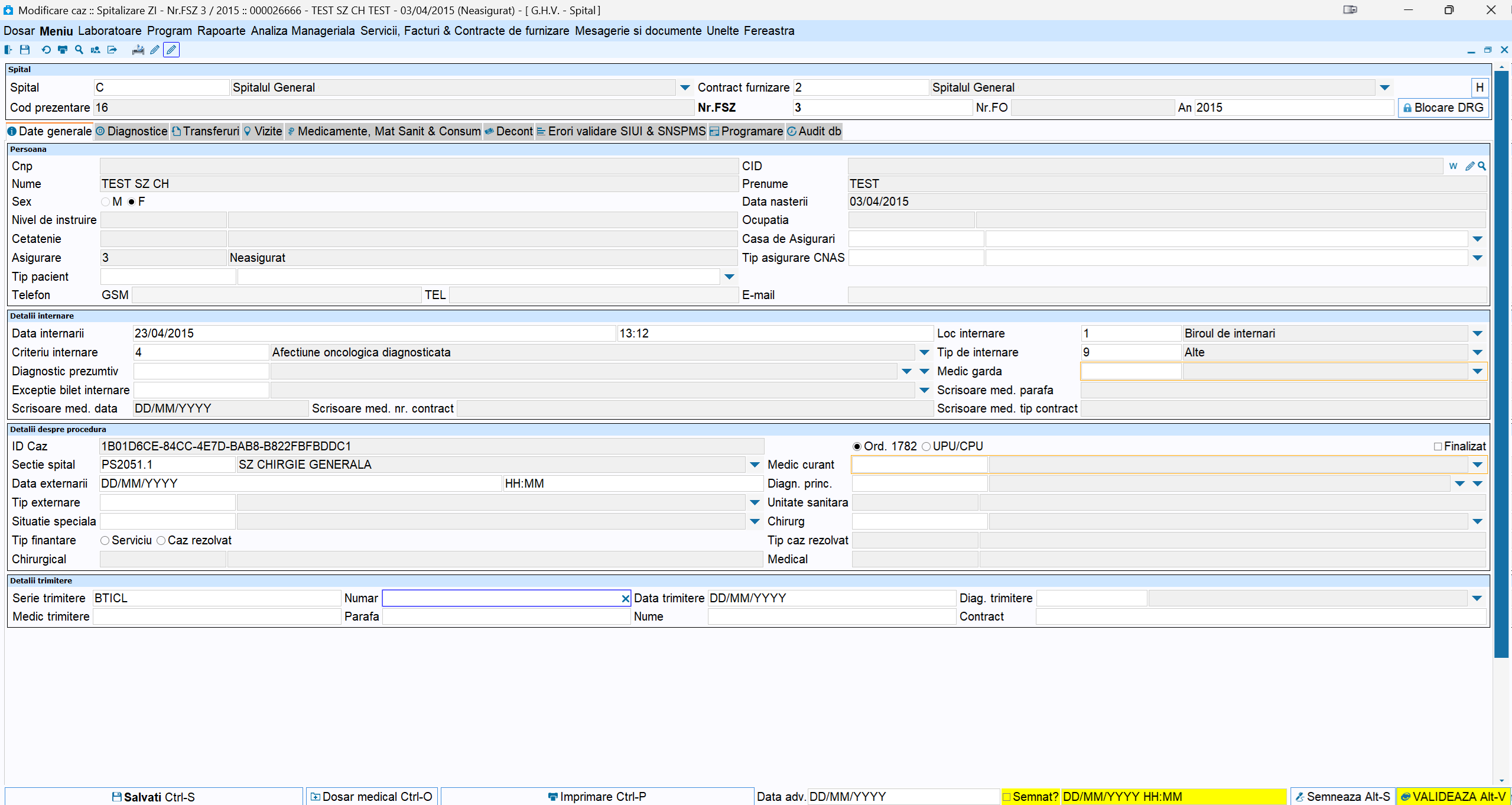Click the Blocare DRG lock button
The image size is (1512, 805).
coord(1443,108)
